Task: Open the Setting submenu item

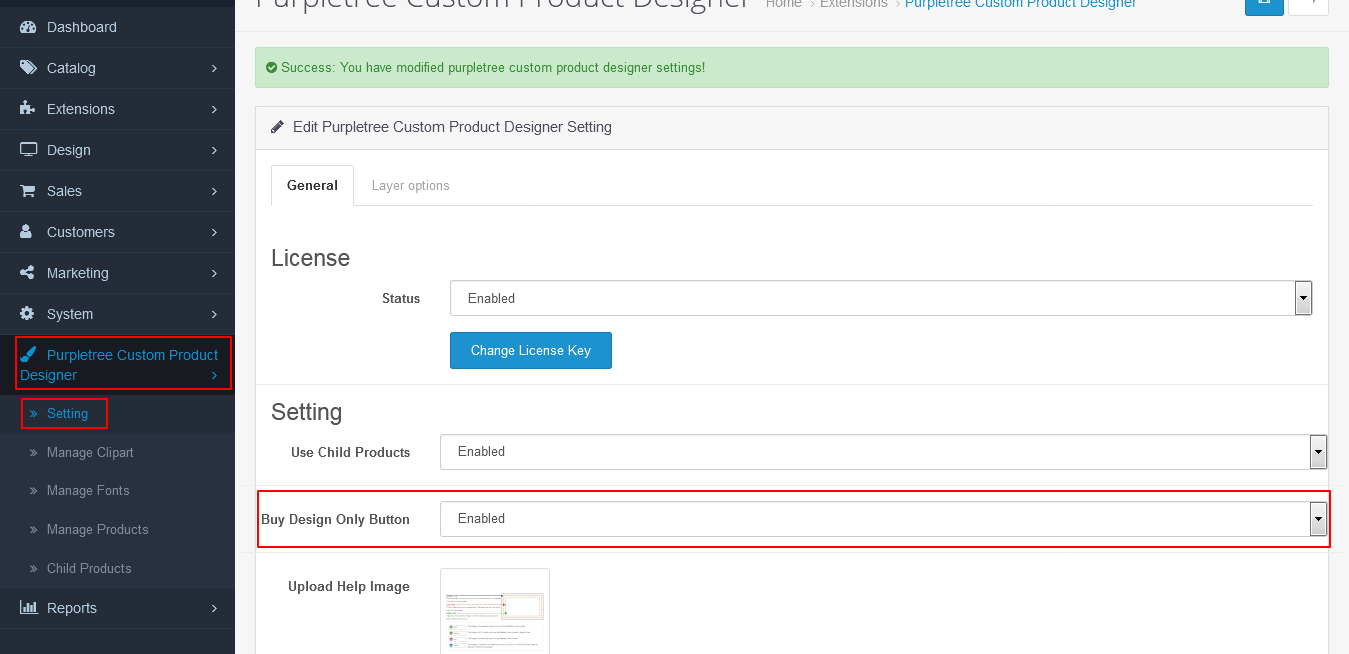Action: click(x=67, y=413)
